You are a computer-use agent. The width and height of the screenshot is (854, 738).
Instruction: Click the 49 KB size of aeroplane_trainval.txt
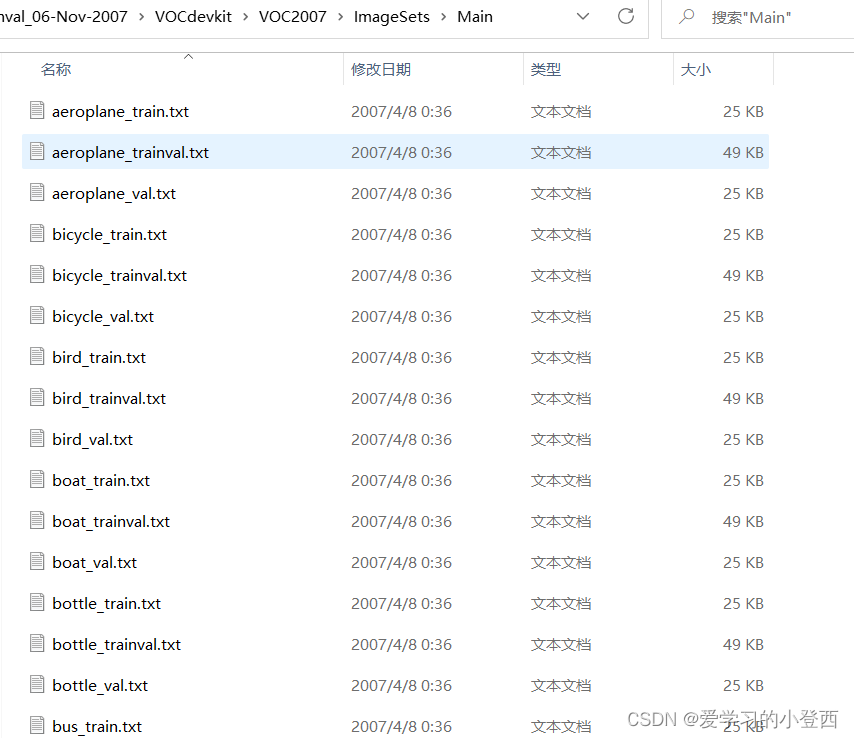[743, 153]
